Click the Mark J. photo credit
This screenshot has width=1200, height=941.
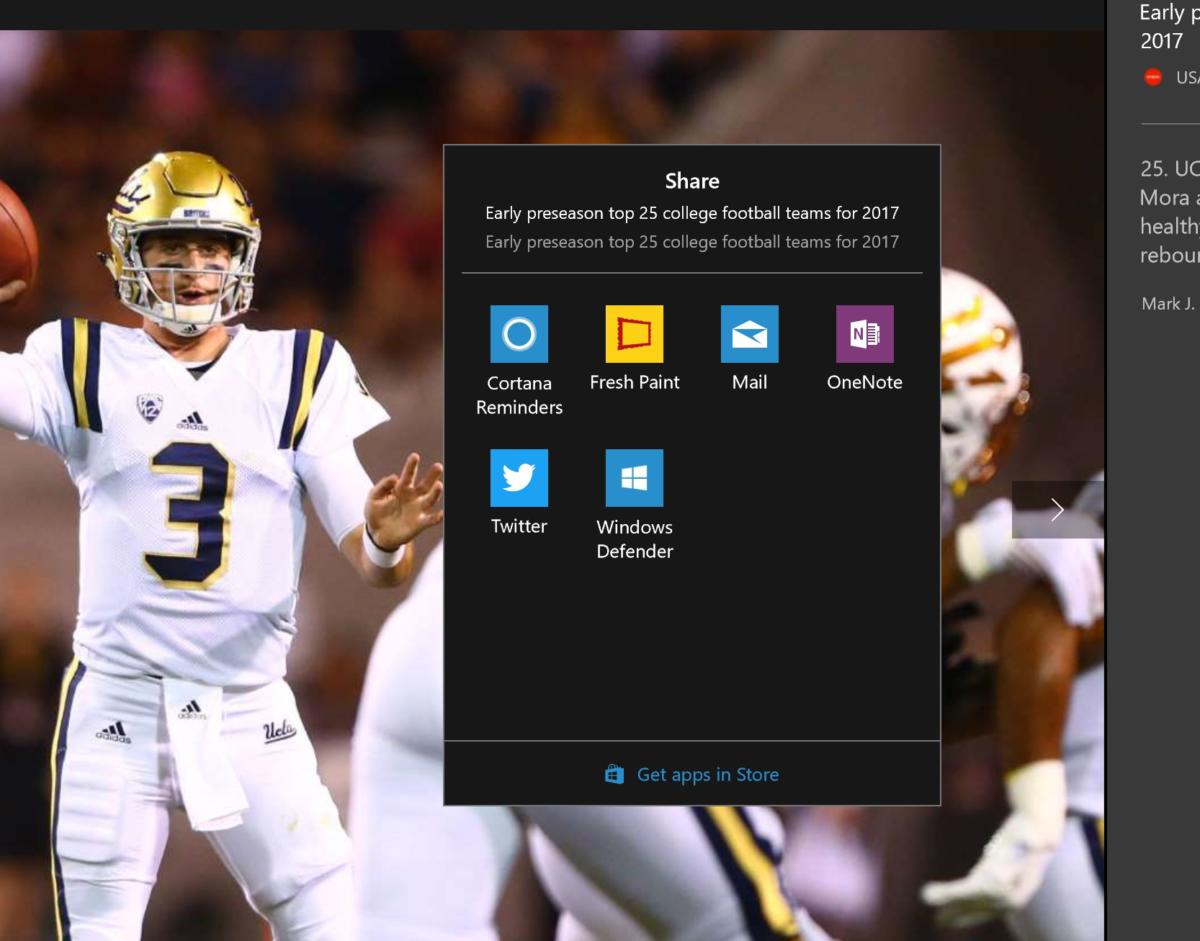pyautogui.click(x=1170, y=303)
